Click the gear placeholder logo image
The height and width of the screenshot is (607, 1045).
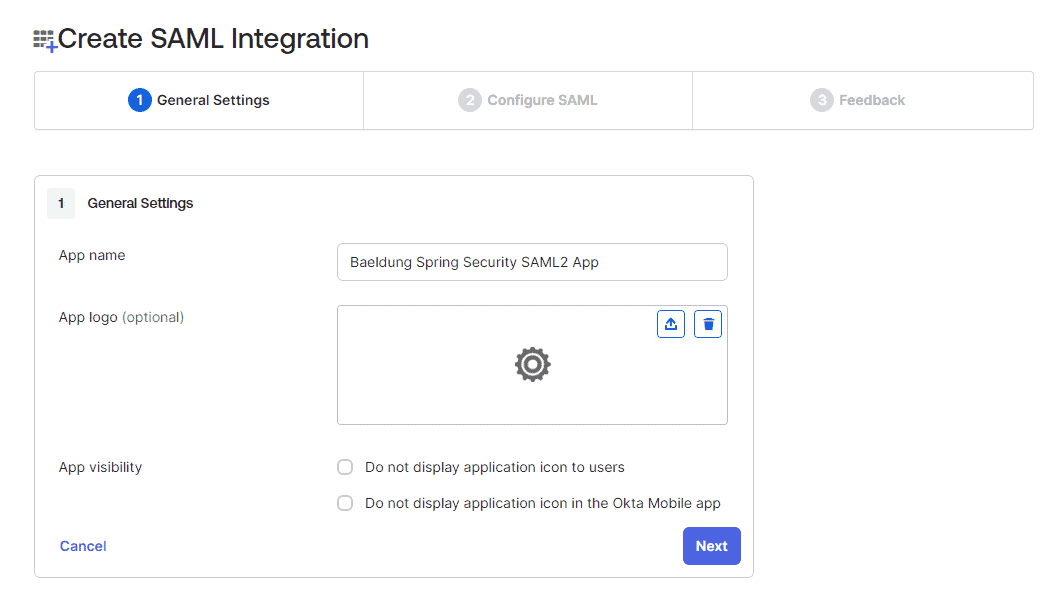[x=532, y=364]
